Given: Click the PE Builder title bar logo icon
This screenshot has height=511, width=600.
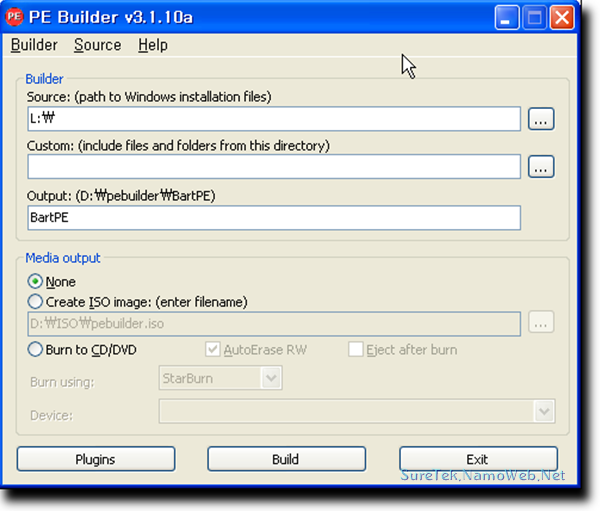Looking at the screenshot, I should point(15,17).
